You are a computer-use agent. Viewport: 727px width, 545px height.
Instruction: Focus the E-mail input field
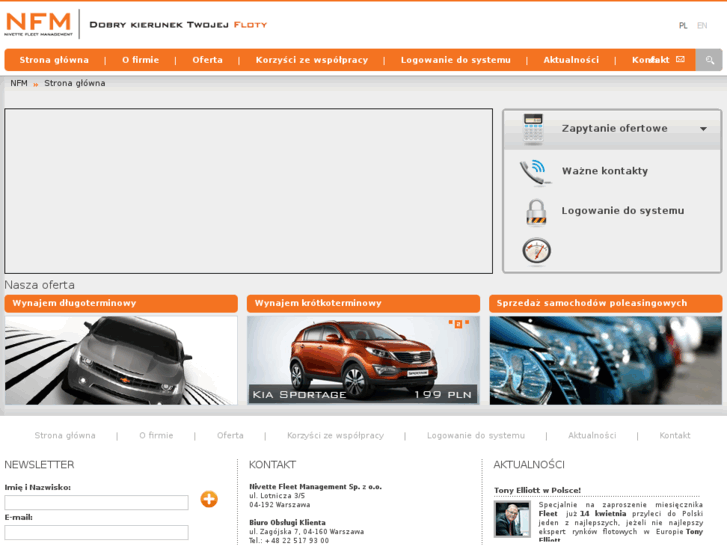[x=96, y=532]
